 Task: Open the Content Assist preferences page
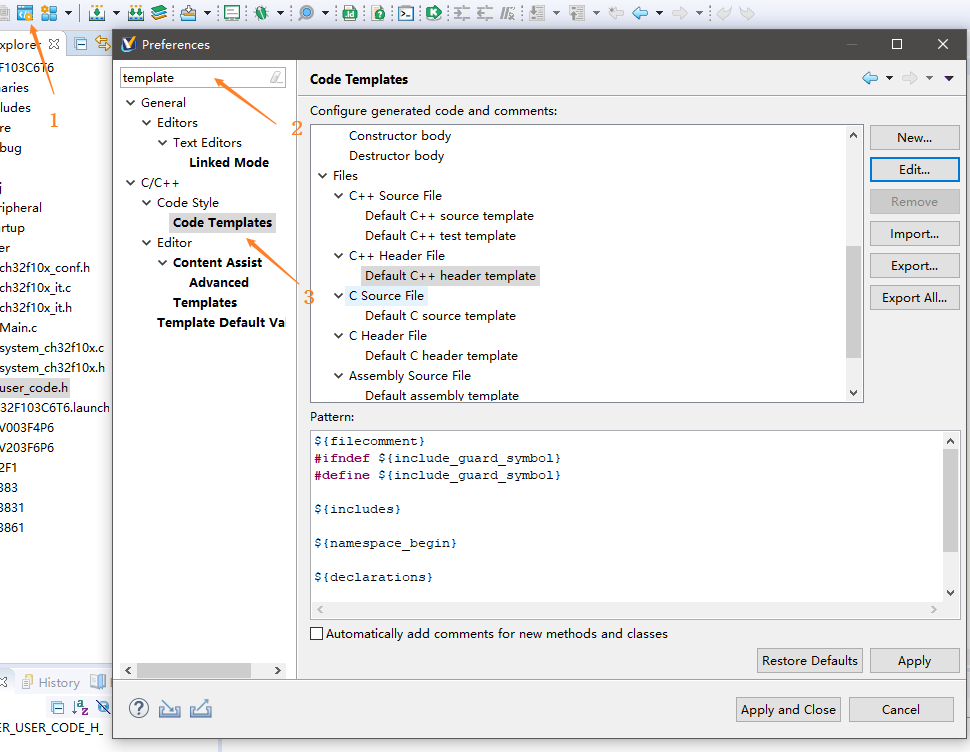click(217, 263)
